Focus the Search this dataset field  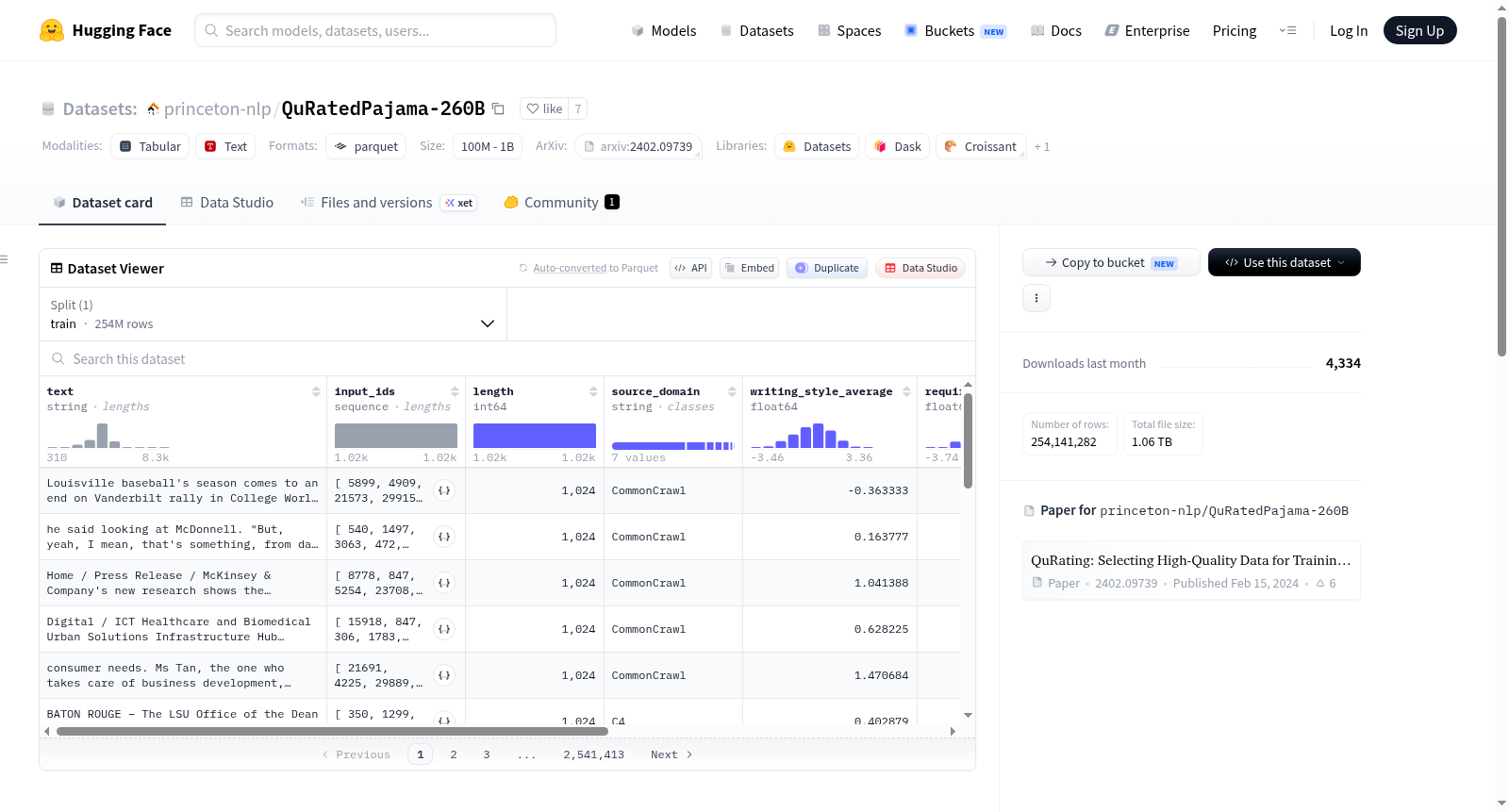[x=507, y=358]
